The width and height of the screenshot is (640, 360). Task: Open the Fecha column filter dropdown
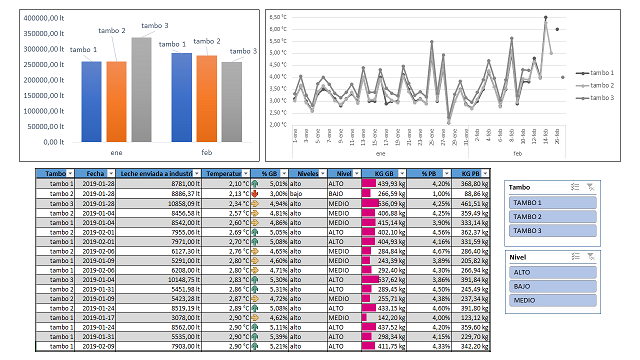coord(111,173)
